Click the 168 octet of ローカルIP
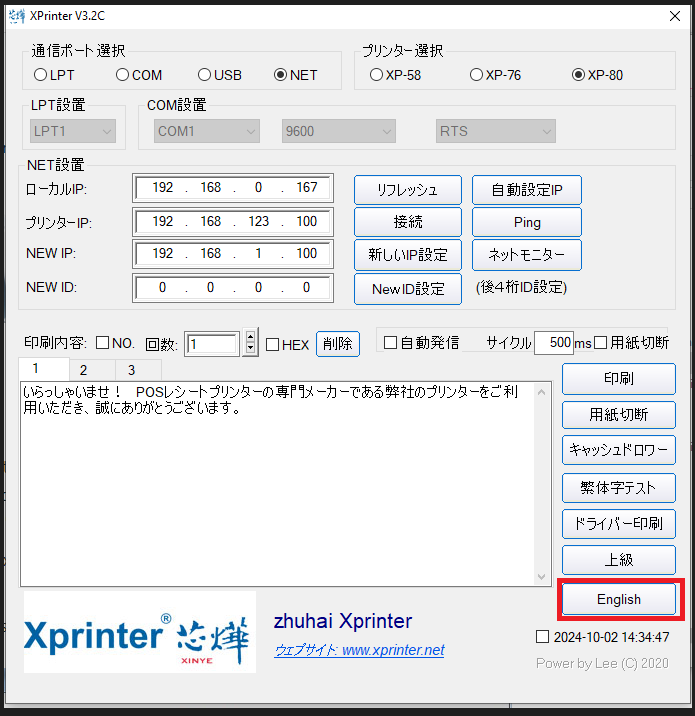The height and width of the screenshot is (716, 695). point(210,187)
